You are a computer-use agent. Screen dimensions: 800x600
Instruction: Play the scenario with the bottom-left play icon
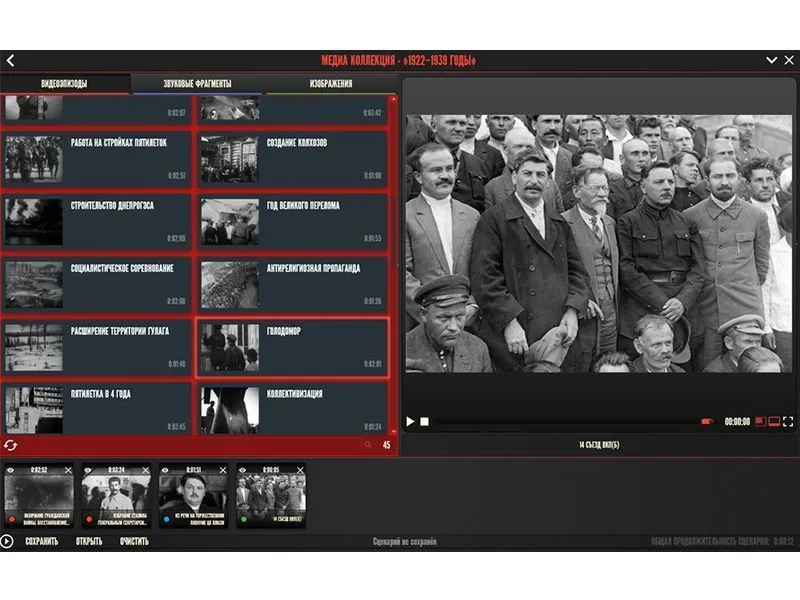(8, 541)
